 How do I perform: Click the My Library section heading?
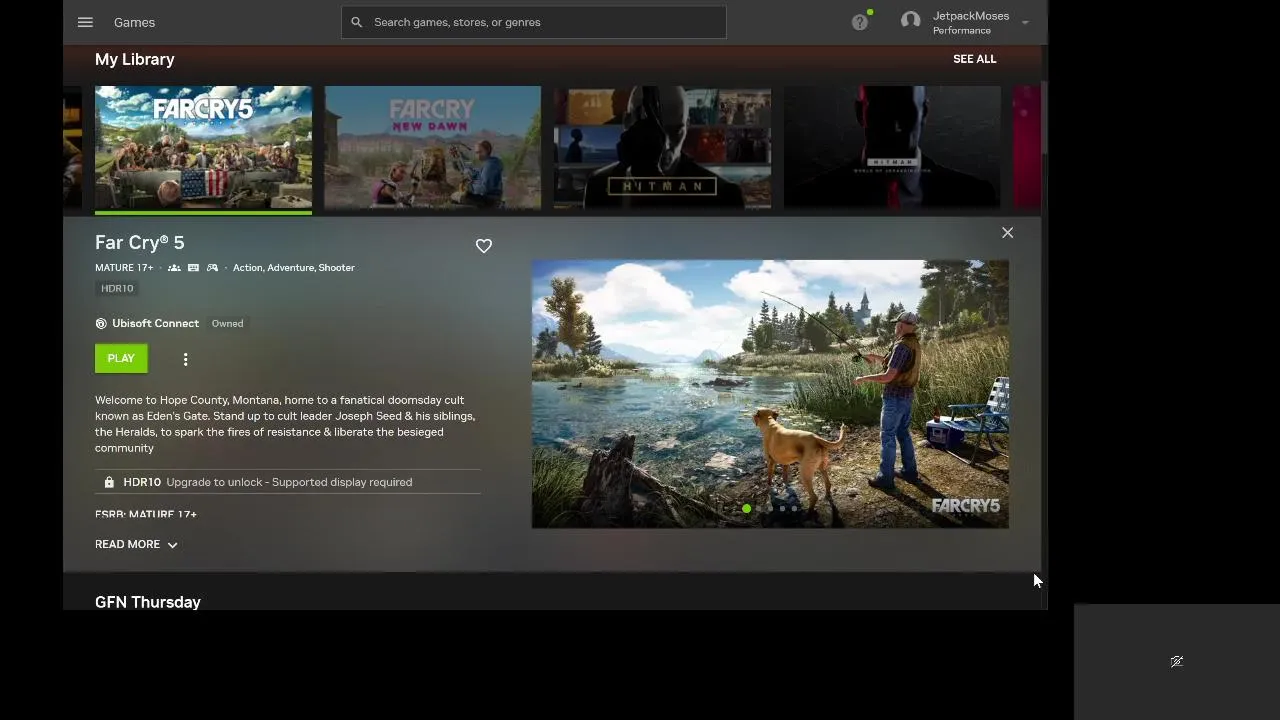pyautogui.click(x=135, y=59)
